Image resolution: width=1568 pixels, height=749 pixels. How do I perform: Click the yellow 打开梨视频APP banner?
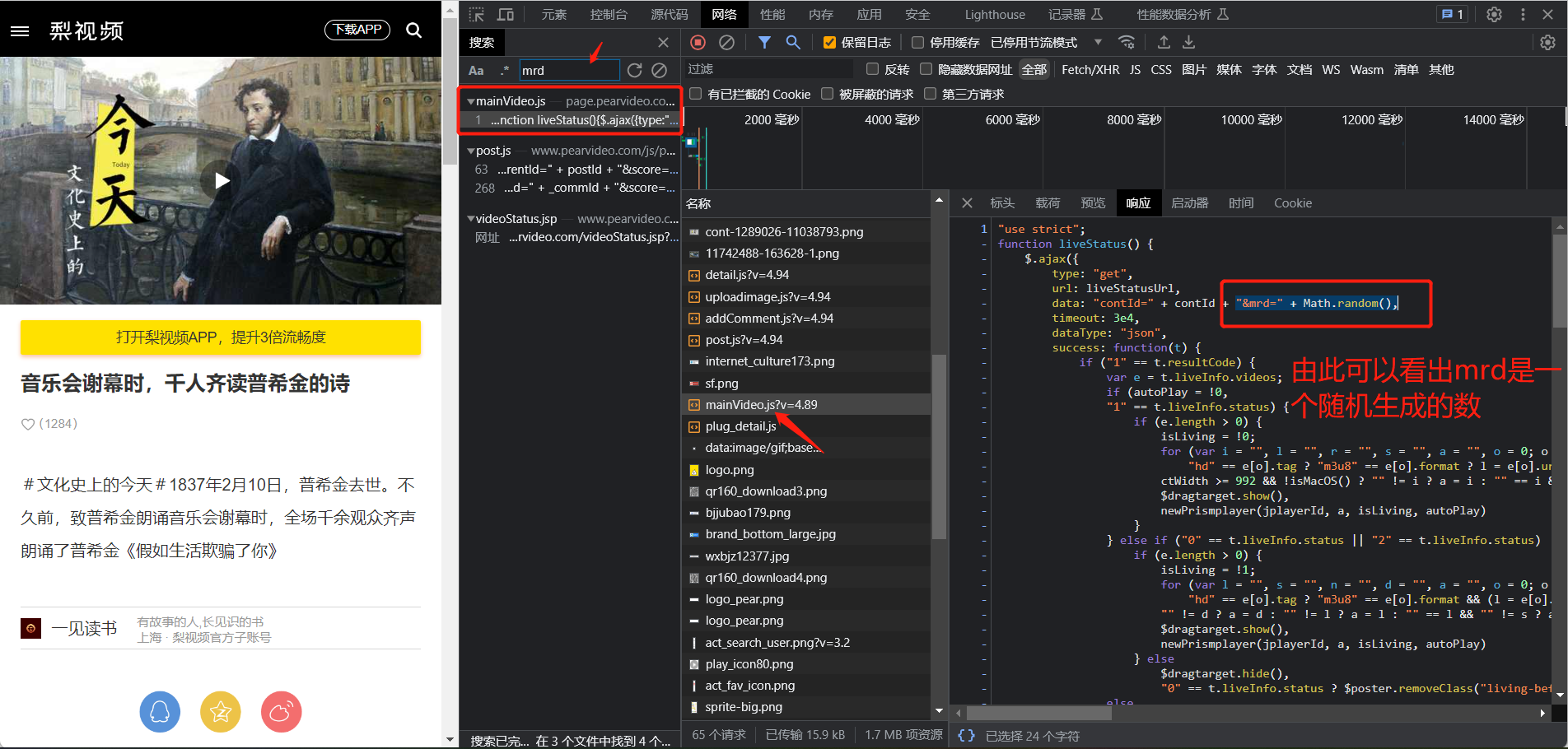tap(221, 337)
